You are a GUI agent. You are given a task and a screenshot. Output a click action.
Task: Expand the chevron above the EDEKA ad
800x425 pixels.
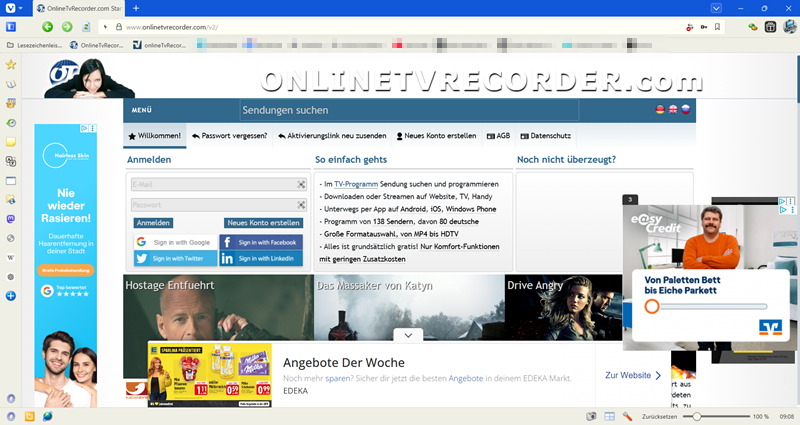click(407, 335)
